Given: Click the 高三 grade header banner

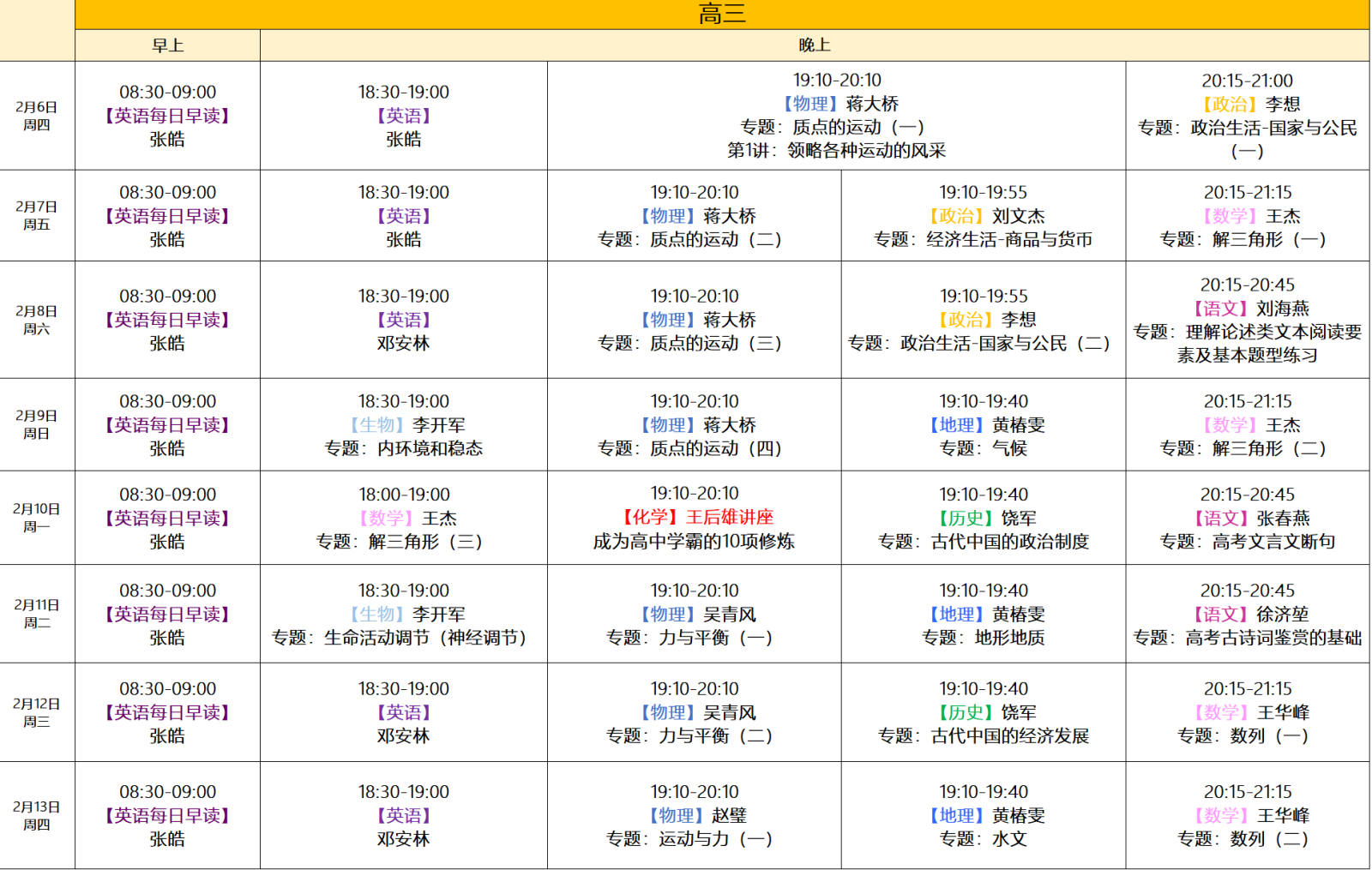Looking at the screenshot, I should coord(721,15).
